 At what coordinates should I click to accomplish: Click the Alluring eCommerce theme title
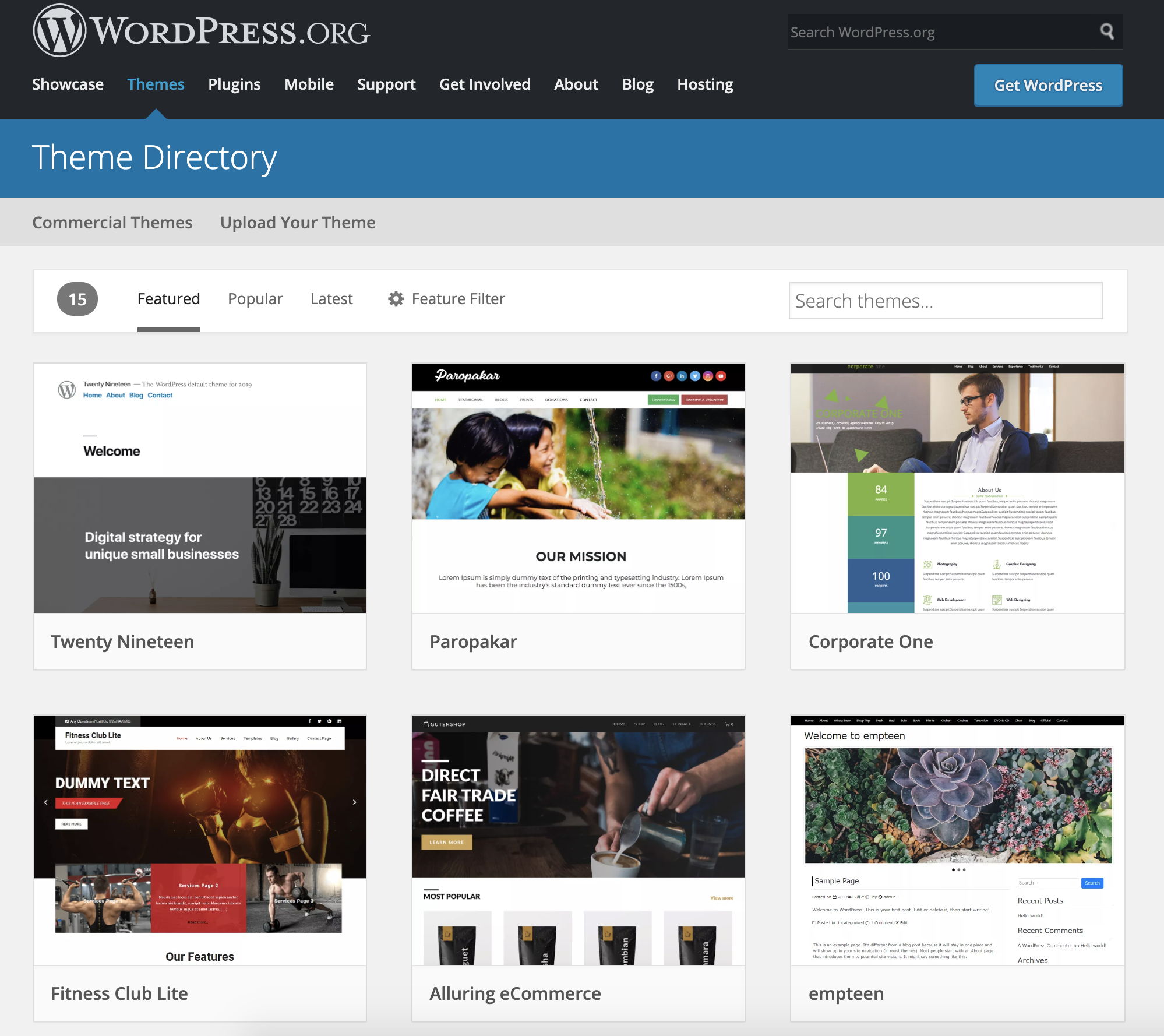tap(515, 993)
